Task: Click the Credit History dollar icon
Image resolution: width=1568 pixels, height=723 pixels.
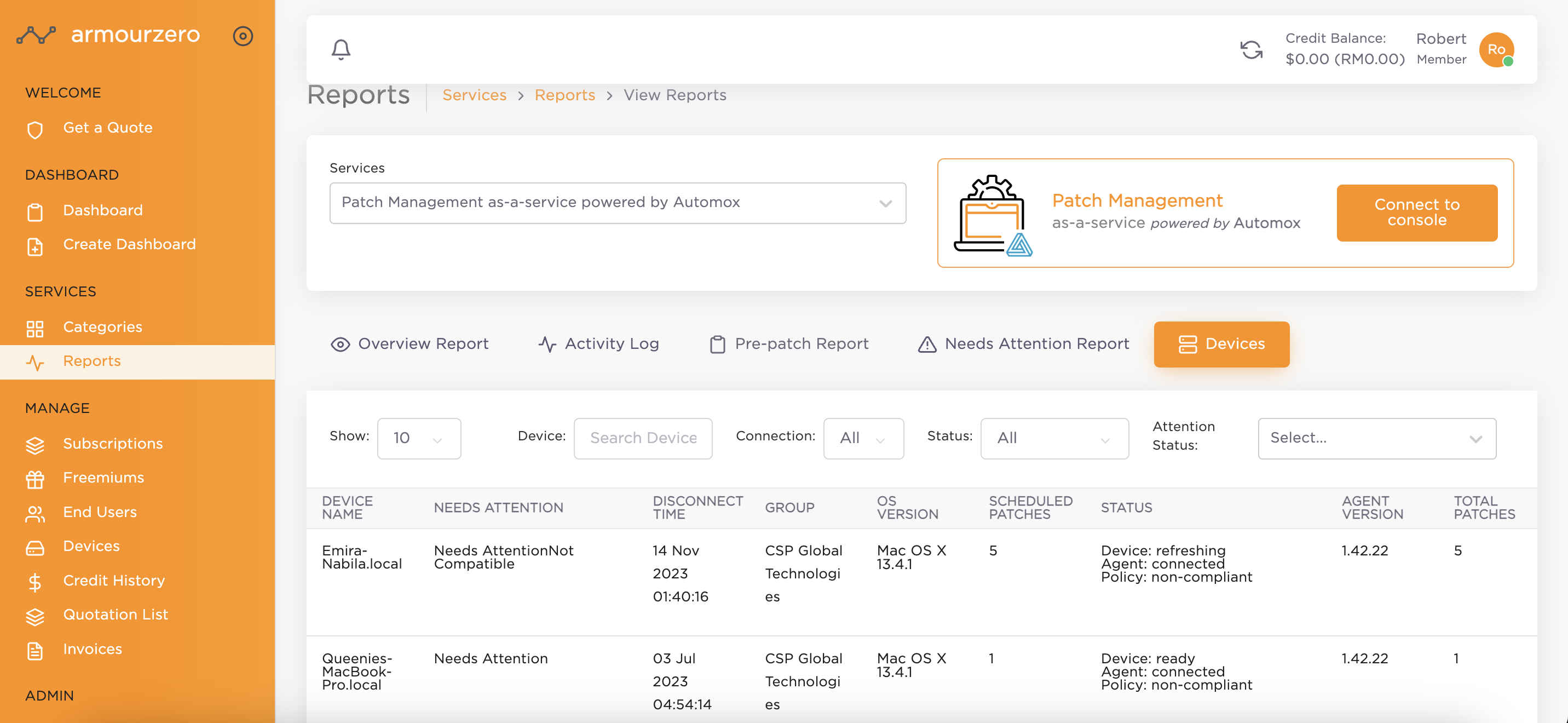Action: (x=35, y=582)
